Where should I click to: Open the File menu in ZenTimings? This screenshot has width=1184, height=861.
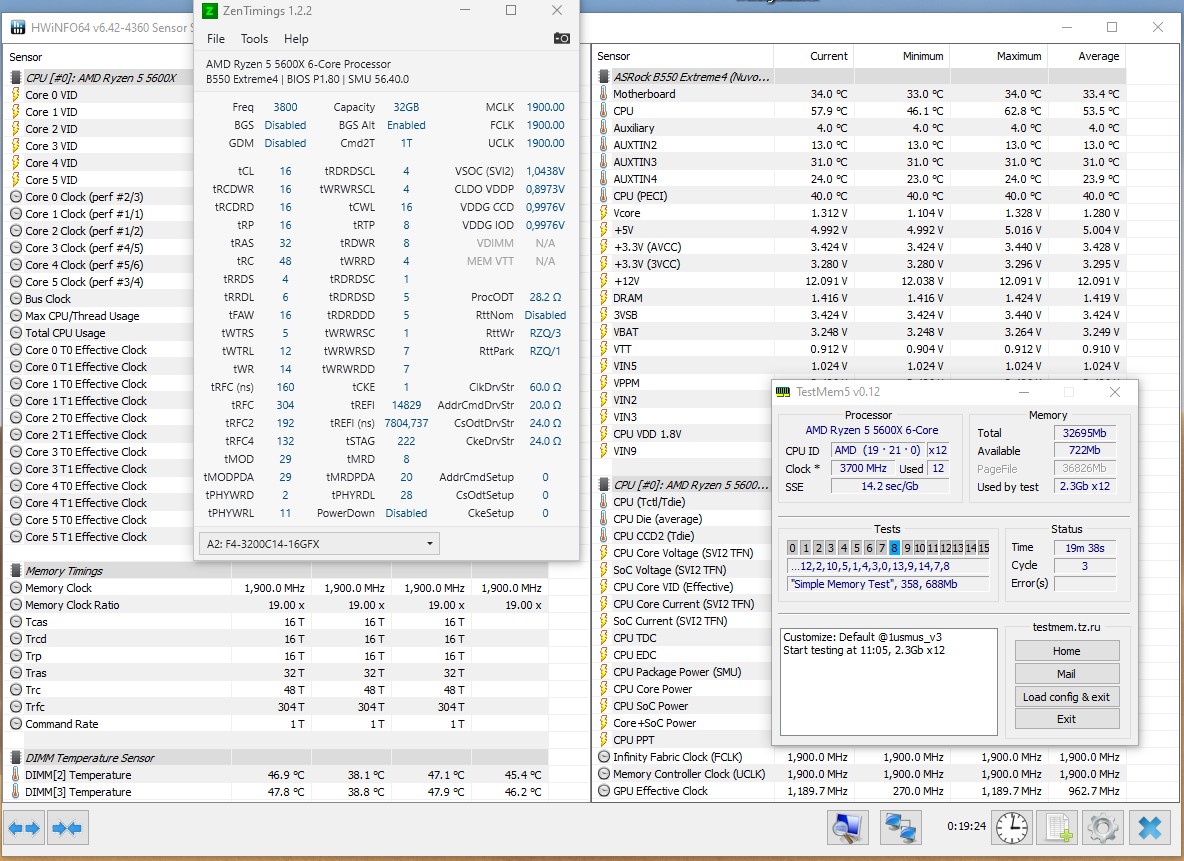(x=216, y=39)
